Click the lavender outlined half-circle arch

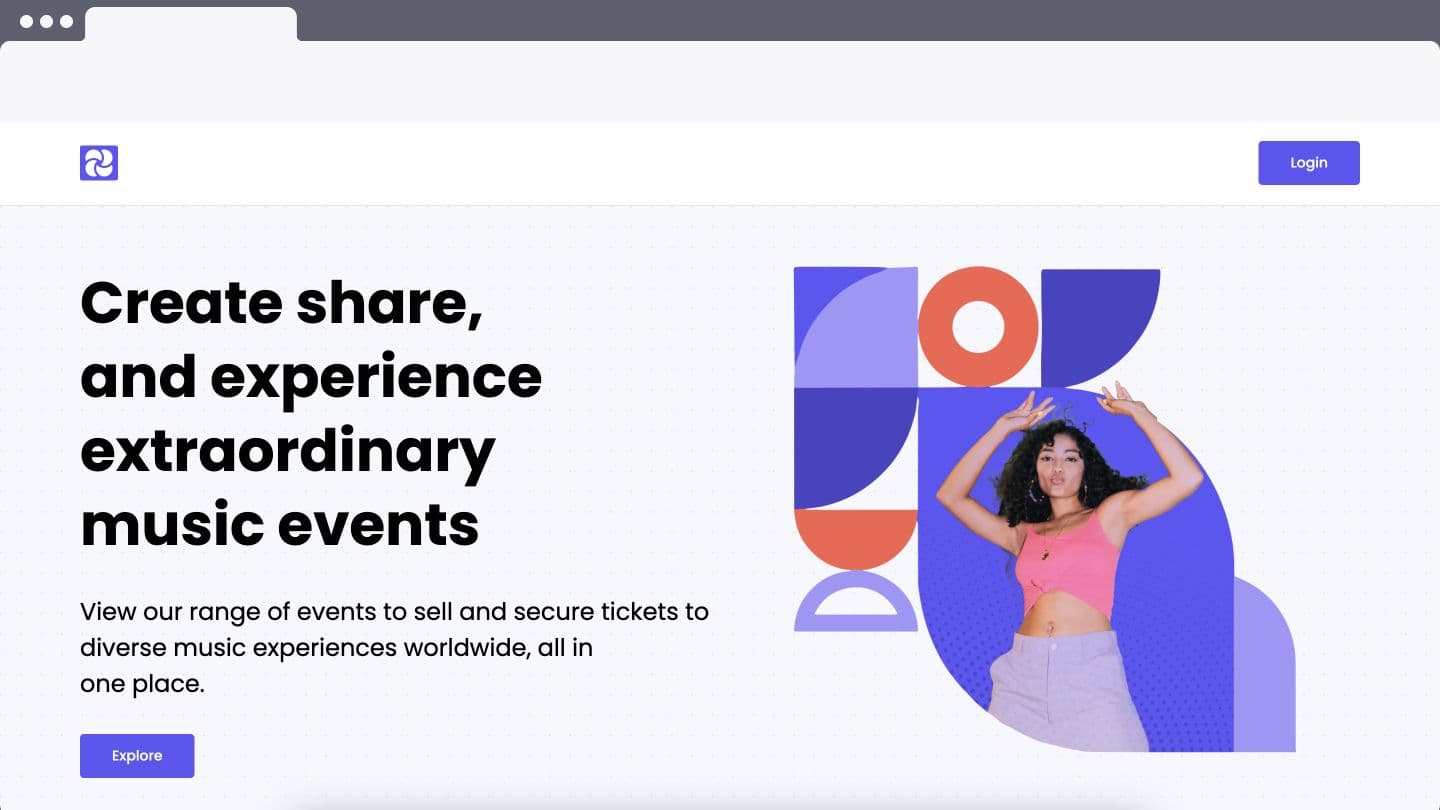[856, 602]
